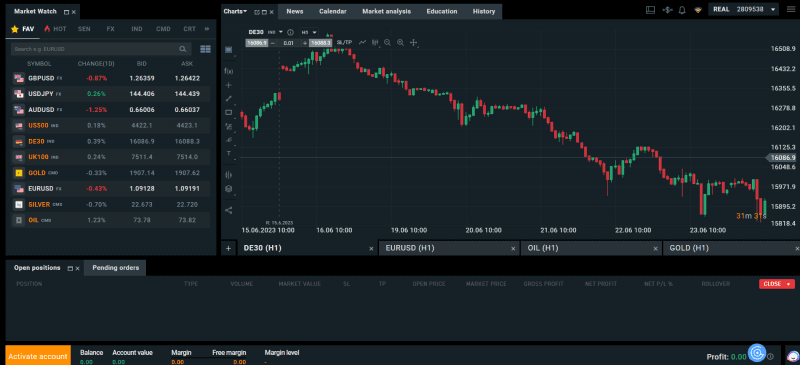
Task: Zoom out the chart with minus magnifier
Action: [x=388, y=43]
